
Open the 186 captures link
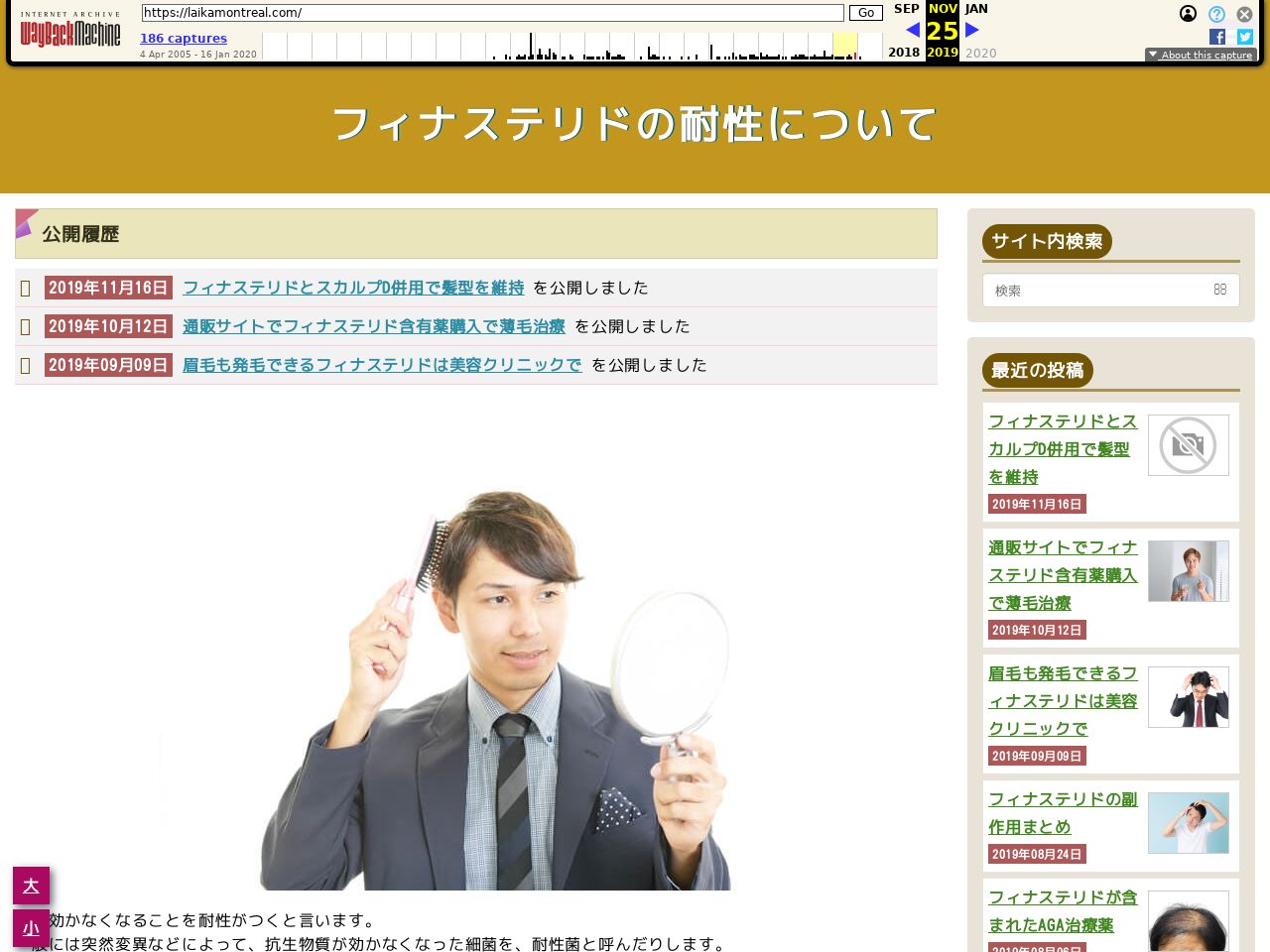click(x=184, y=39)
